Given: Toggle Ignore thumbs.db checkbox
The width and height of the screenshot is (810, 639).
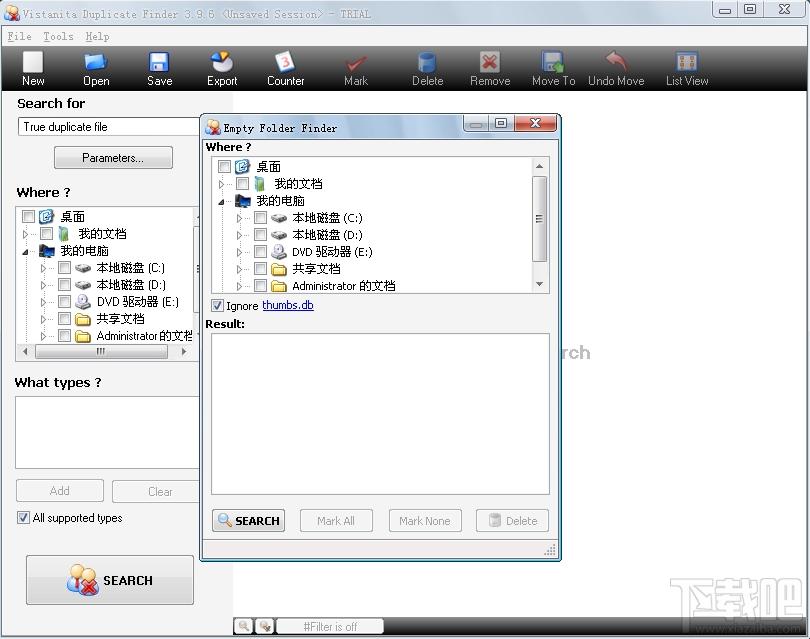Looking at the screenshot, I should (x=217, y=305).
